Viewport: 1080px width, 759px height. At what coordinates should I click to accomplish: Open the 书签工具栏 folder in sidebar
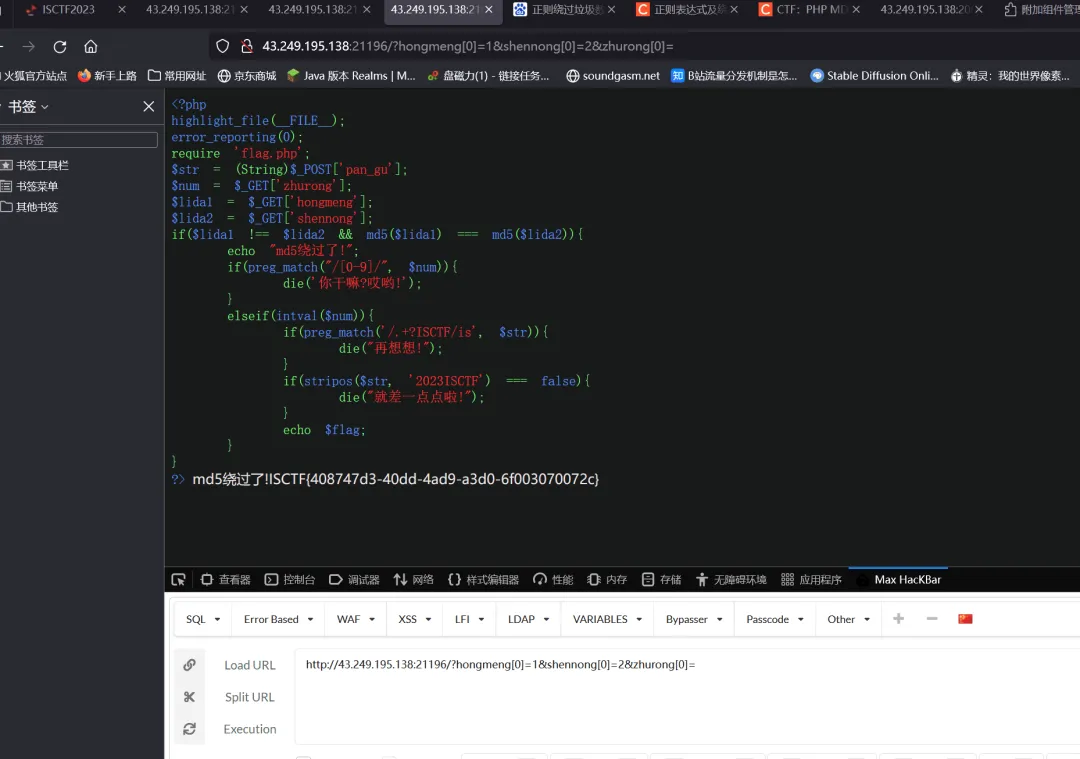tap(35, 165)
